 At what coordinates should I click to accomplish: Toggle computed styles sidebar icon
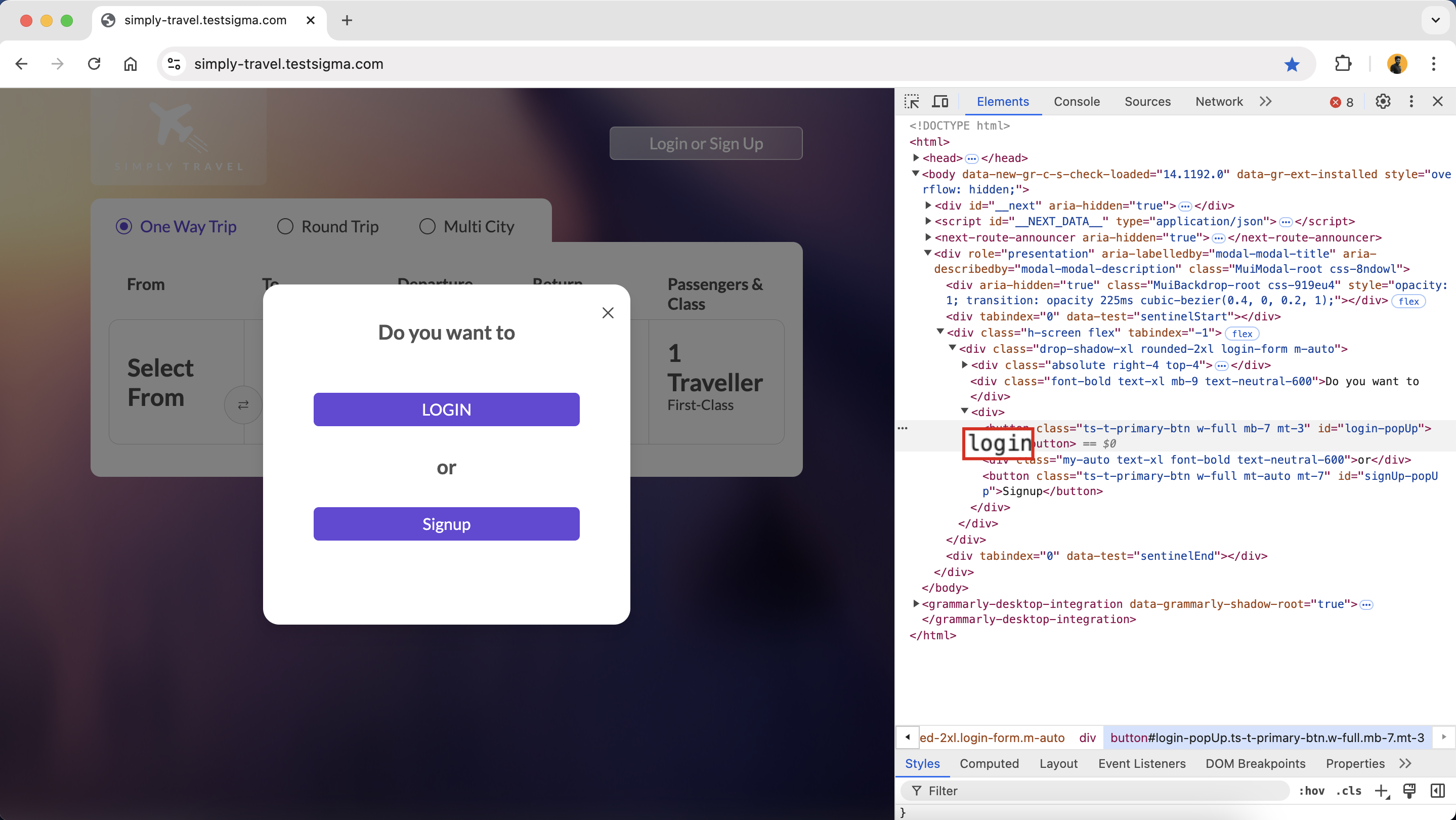pyautogui.click(x=1437, y=791)
